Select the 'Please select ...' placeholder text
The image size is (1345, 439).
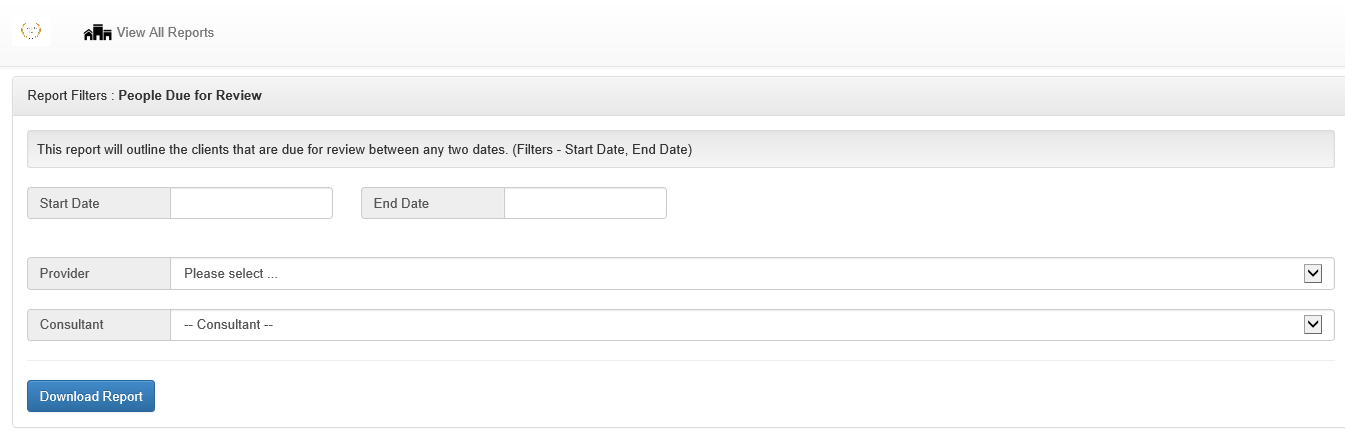coord(230,274)
